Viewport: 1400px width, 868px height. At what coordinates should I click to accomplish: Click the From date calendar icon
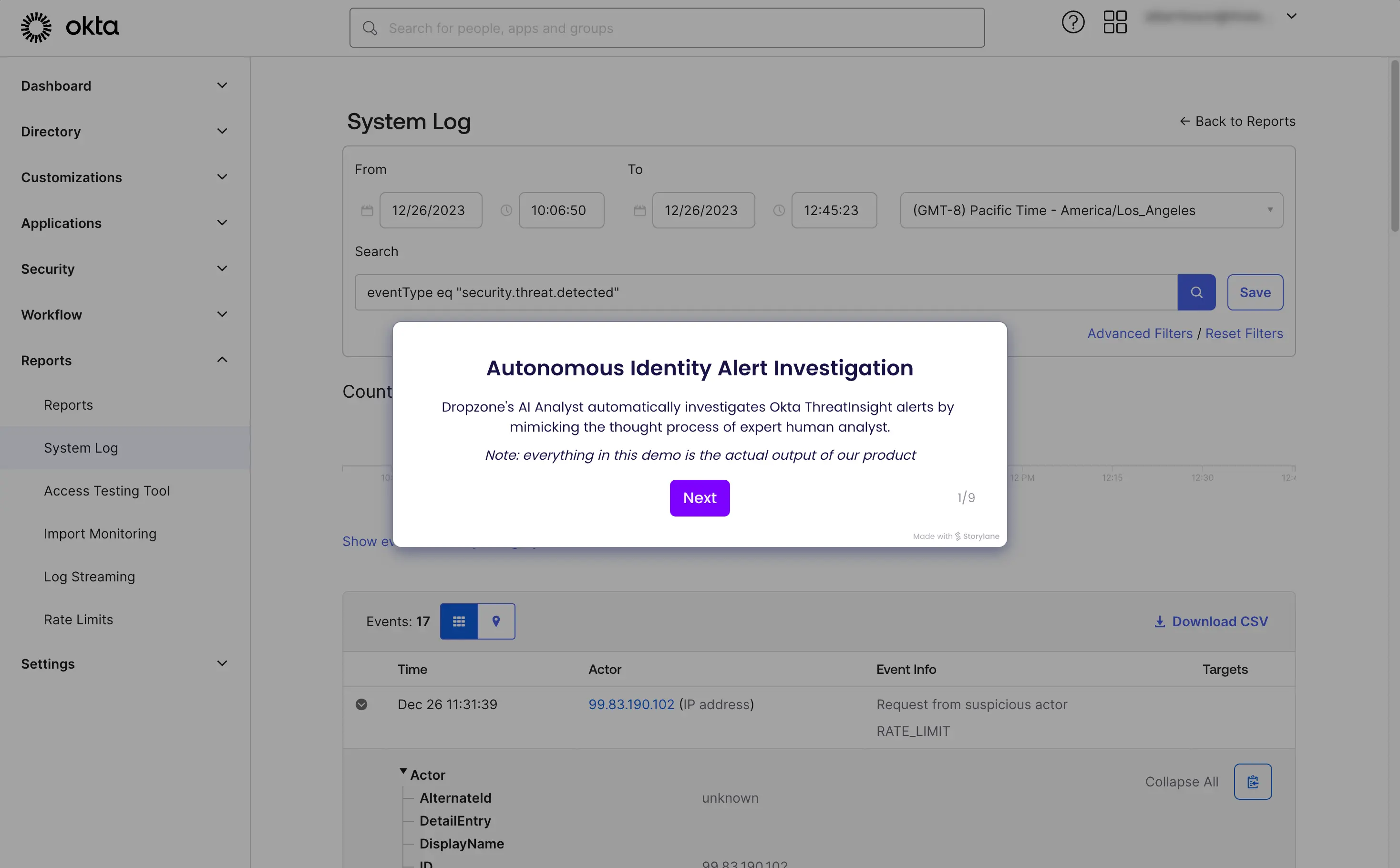pos(367,211)
